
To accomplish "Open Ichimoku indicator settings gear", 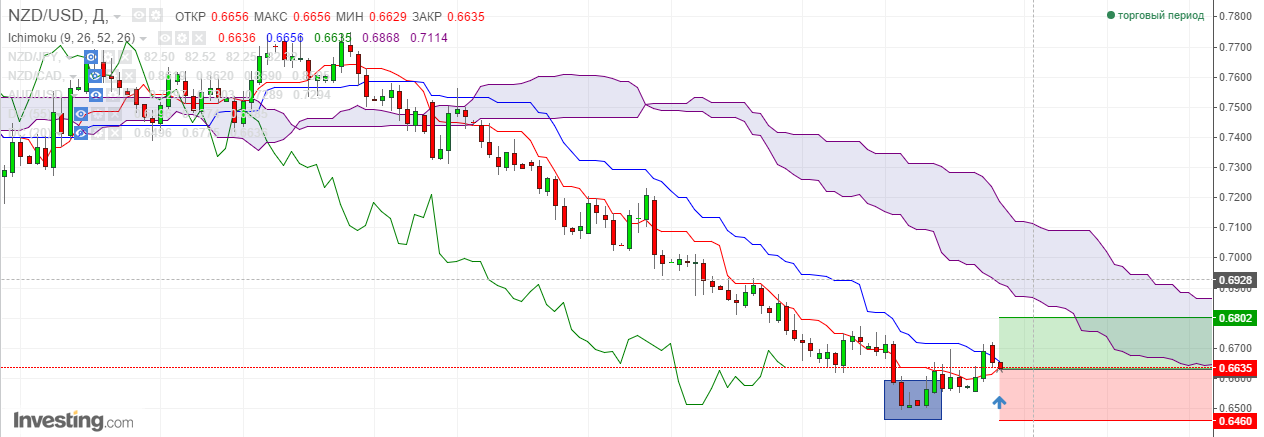I will (182, 38).
